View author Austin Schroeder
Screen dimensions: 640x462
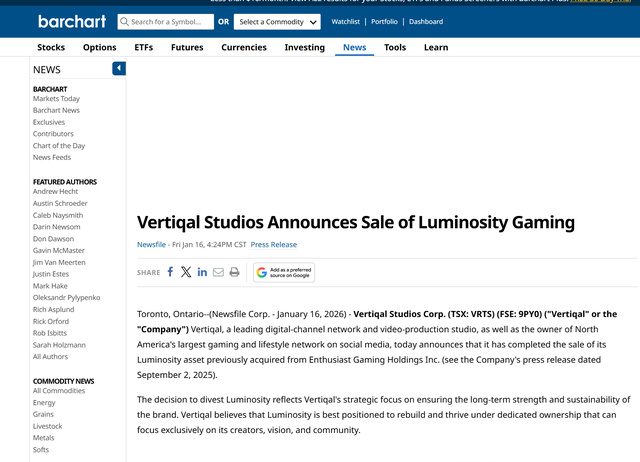(x=60, y=203)
